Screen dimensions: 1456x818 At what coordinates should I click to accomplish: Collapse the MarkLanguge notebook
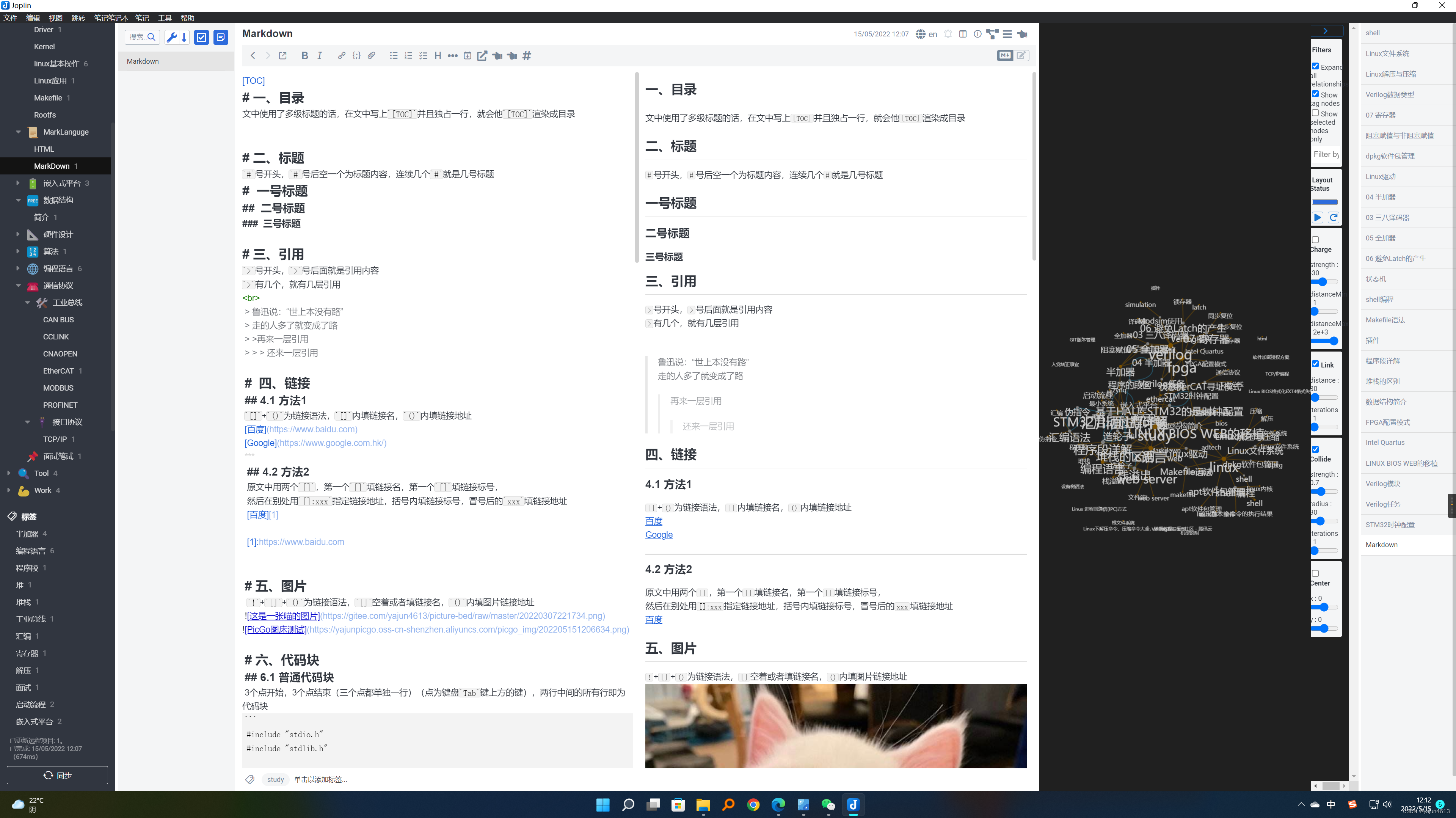coord(18,132)
